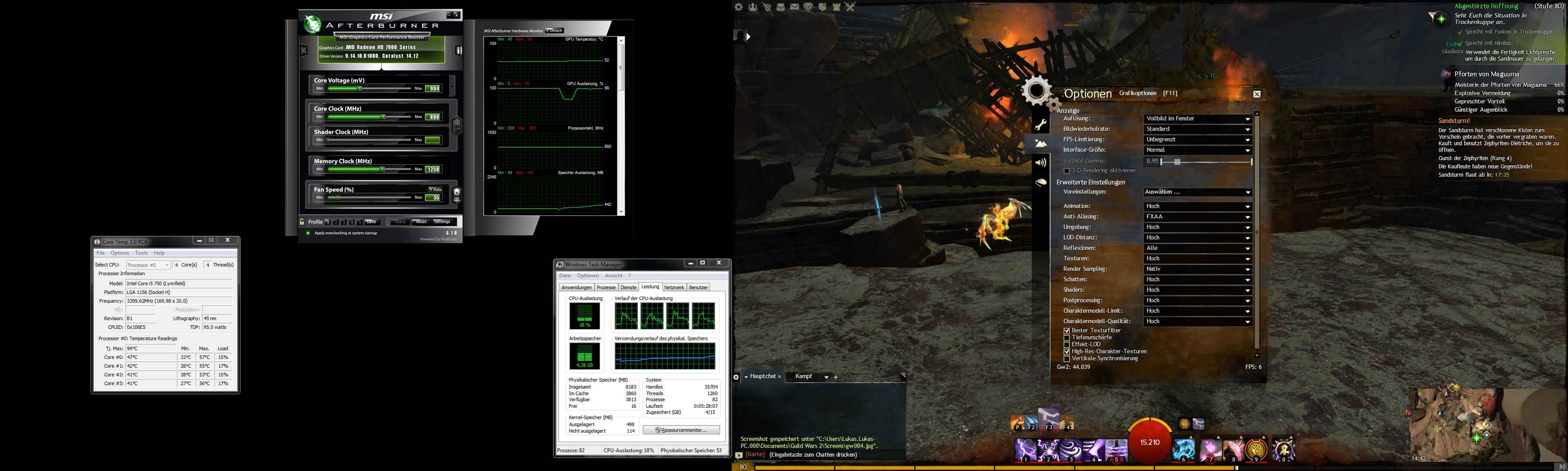Open Core Temp Options menu
This screenshot has width=1568, height=471.
pos(119,253)
